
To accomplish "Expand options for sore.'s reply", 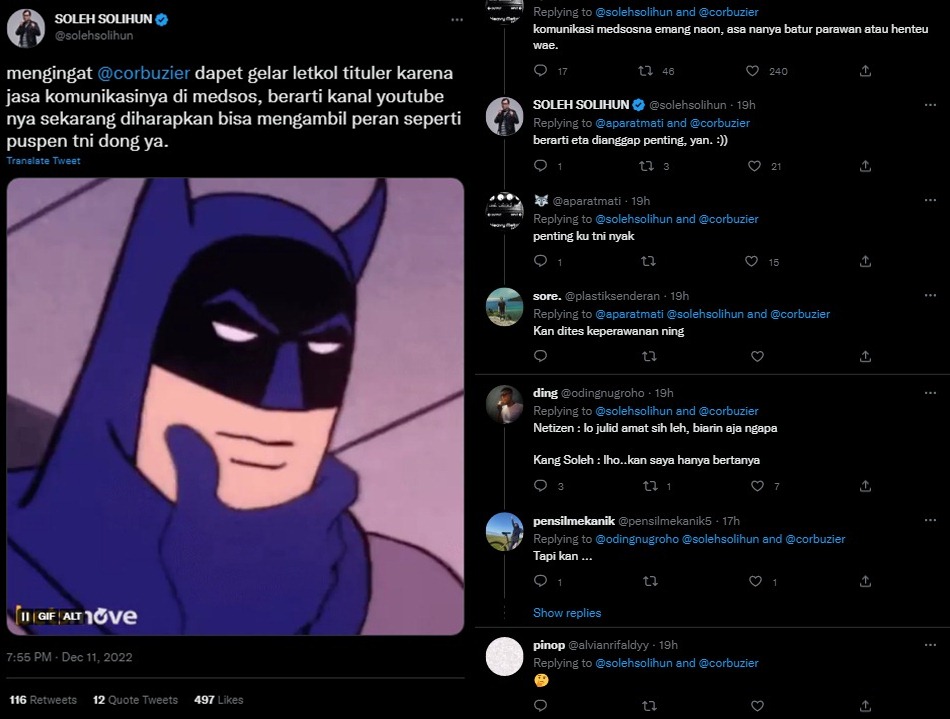I will [x=918, y=296].
